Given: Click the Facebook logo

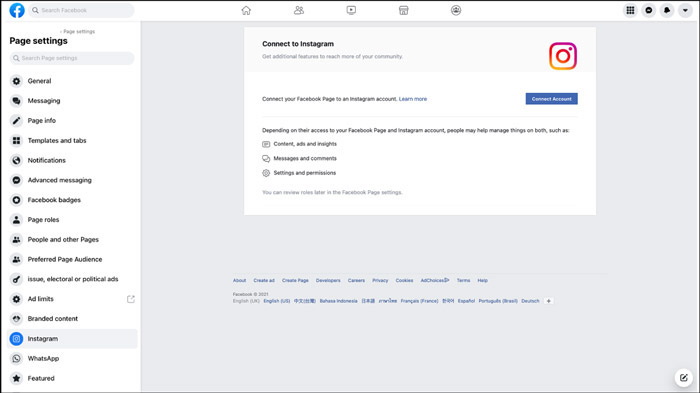Looking at the screenshot, I should pos(17,10).
